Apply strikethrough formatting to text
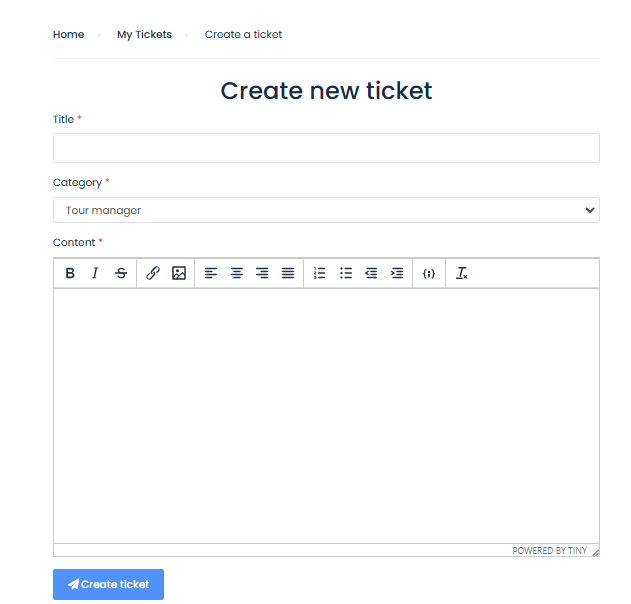 tap(121, 273)
